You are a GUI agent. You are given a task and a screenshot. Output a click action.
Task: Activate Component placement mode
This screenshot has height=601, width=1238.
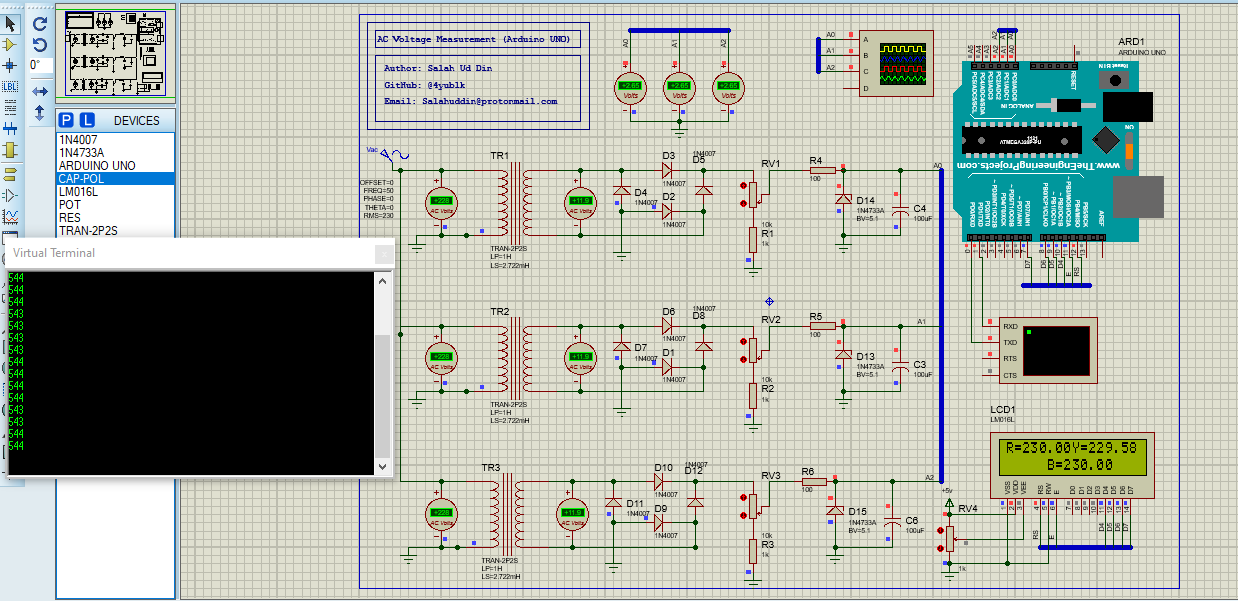(x=8, y=43)
